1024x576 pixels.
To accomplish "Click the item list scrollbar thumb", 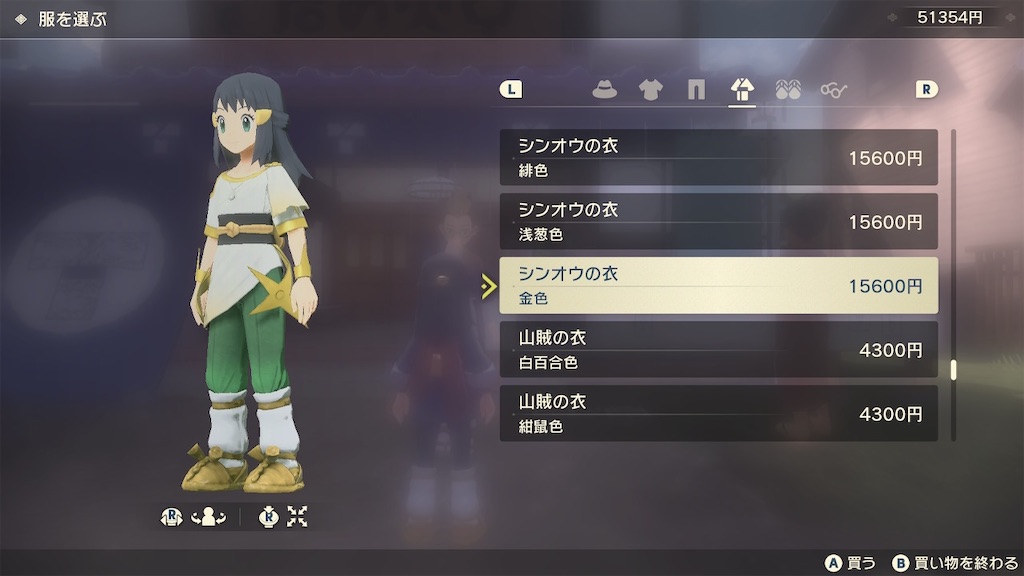I will tap(953, 370).
